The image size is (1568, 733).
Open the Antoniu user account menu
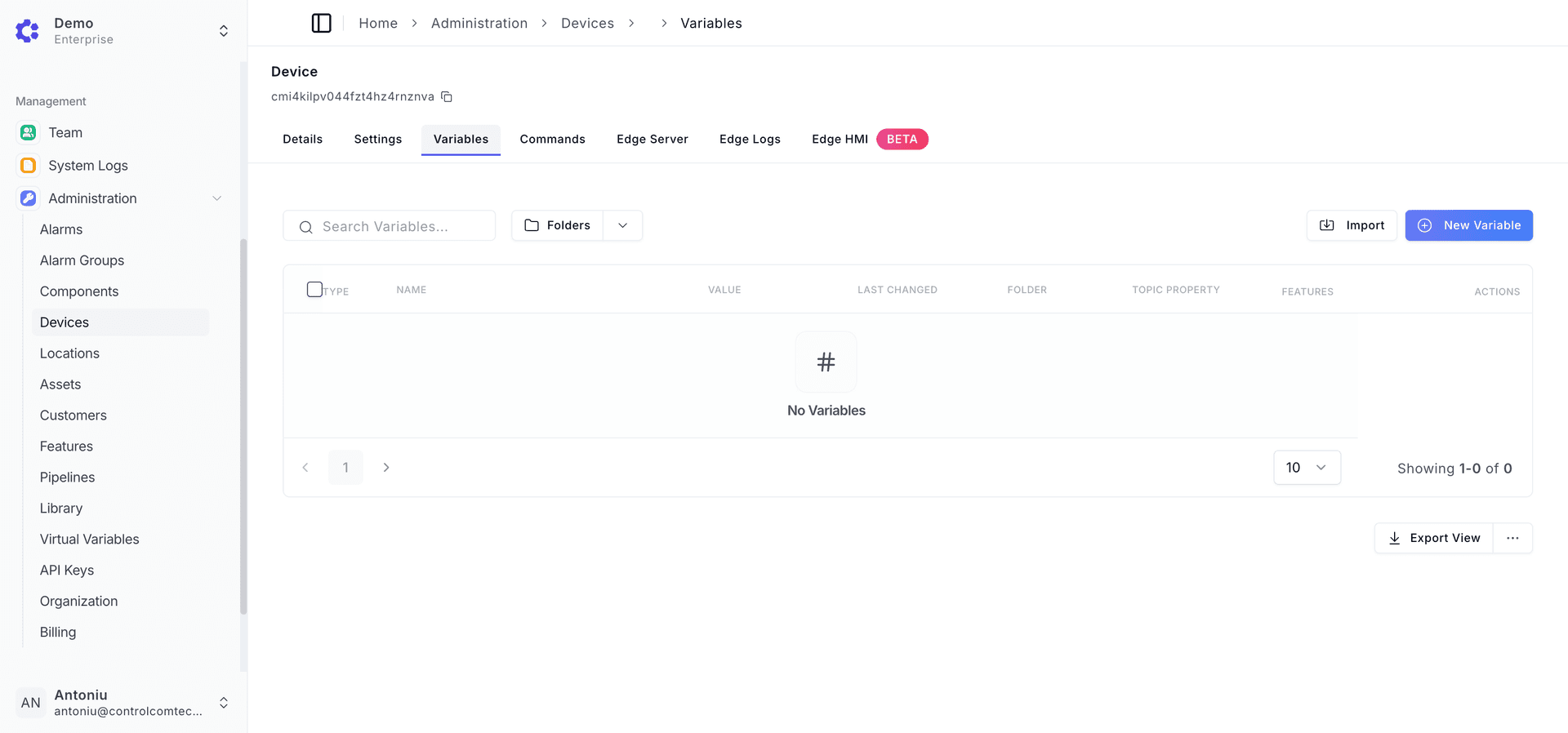tap(122, 703)
